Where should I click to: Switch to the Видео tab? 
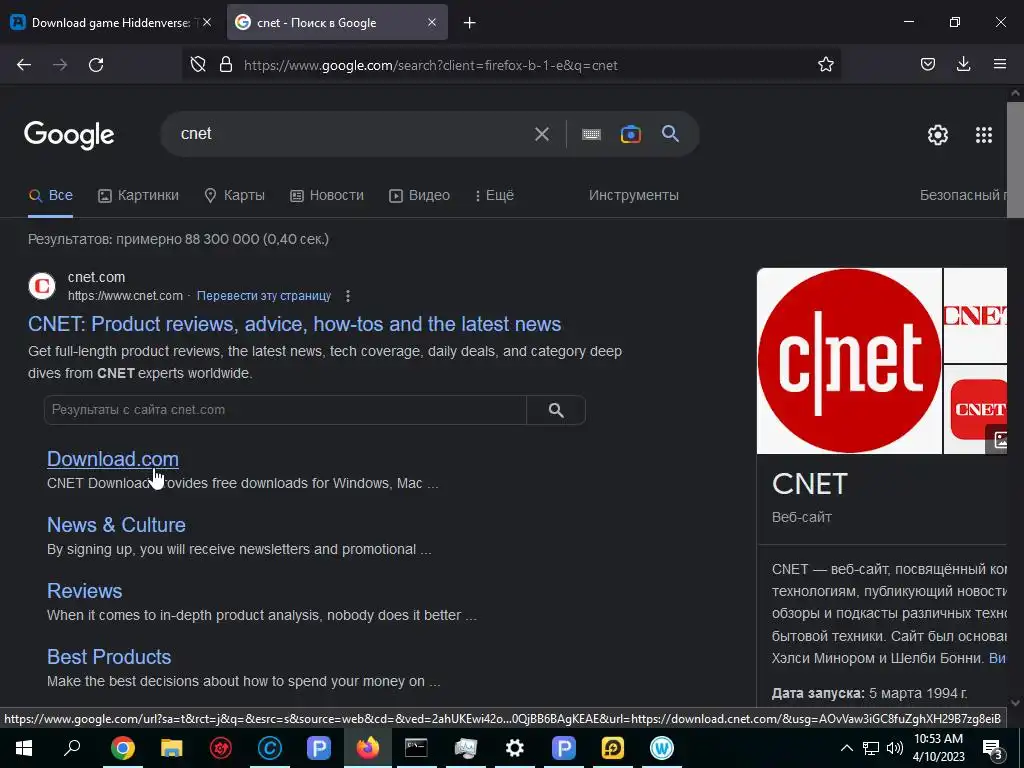pos(420,195)
